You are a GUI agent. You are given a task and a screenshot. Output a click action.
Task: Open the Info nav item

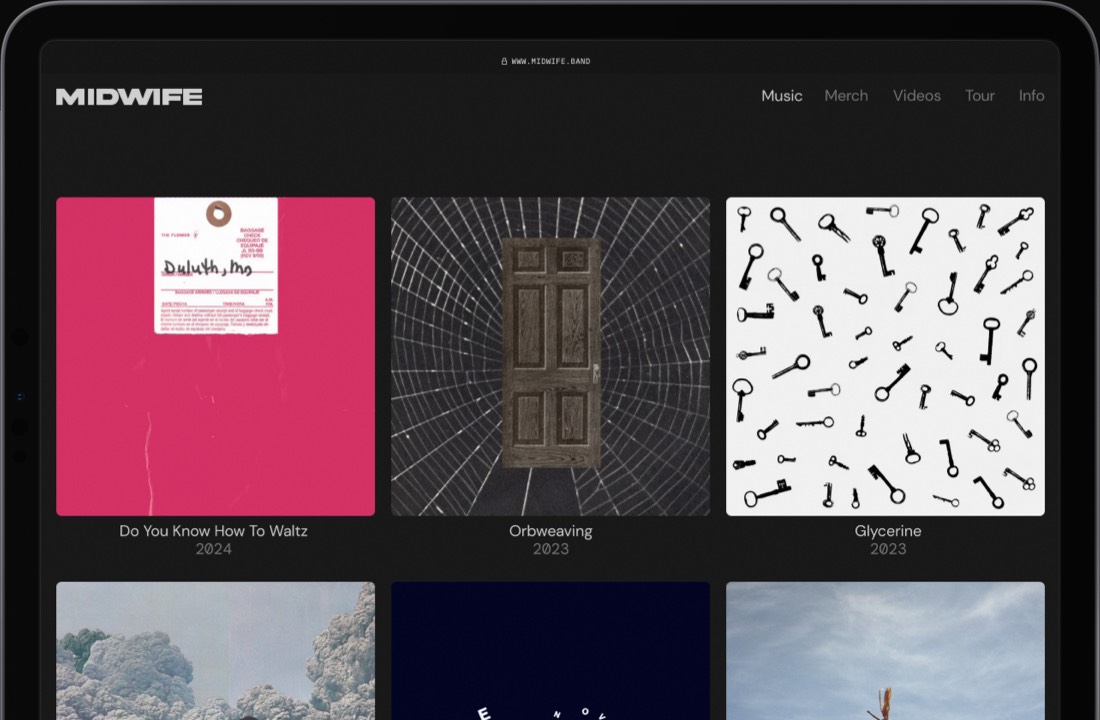tap(1031, 95)
